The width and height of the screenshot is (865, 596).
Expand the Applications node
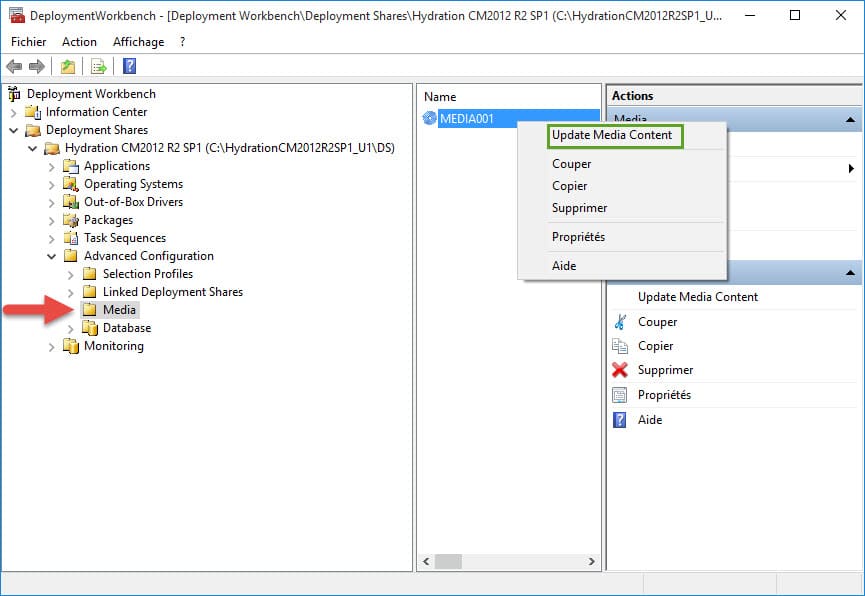pyautogui.click(x=52, y=167)
